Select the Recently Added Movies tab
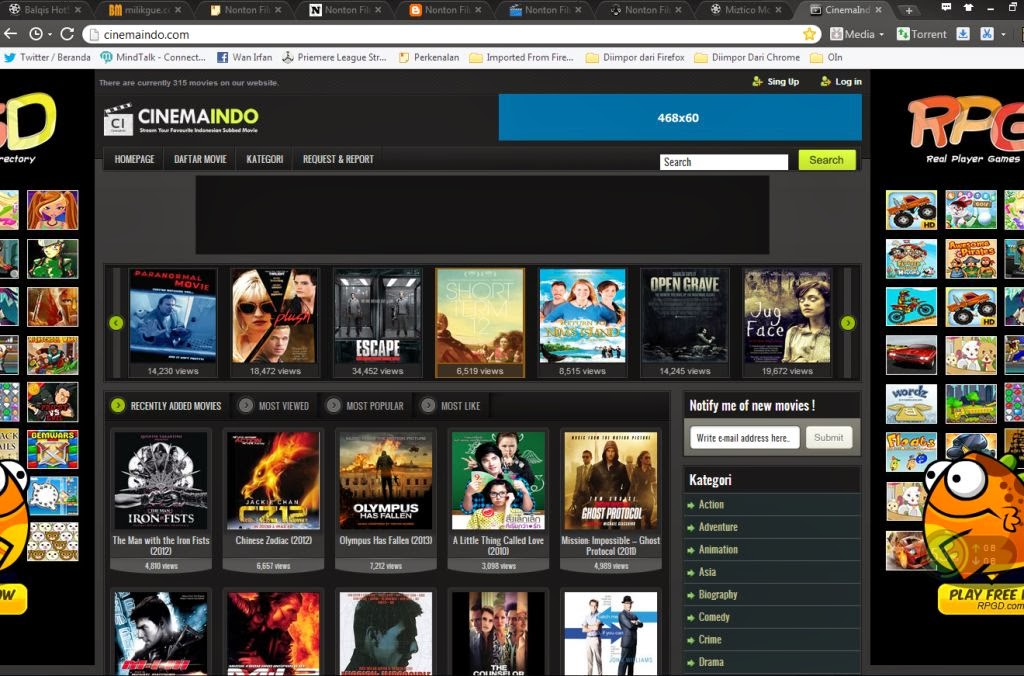 click(x=167, y=406)
